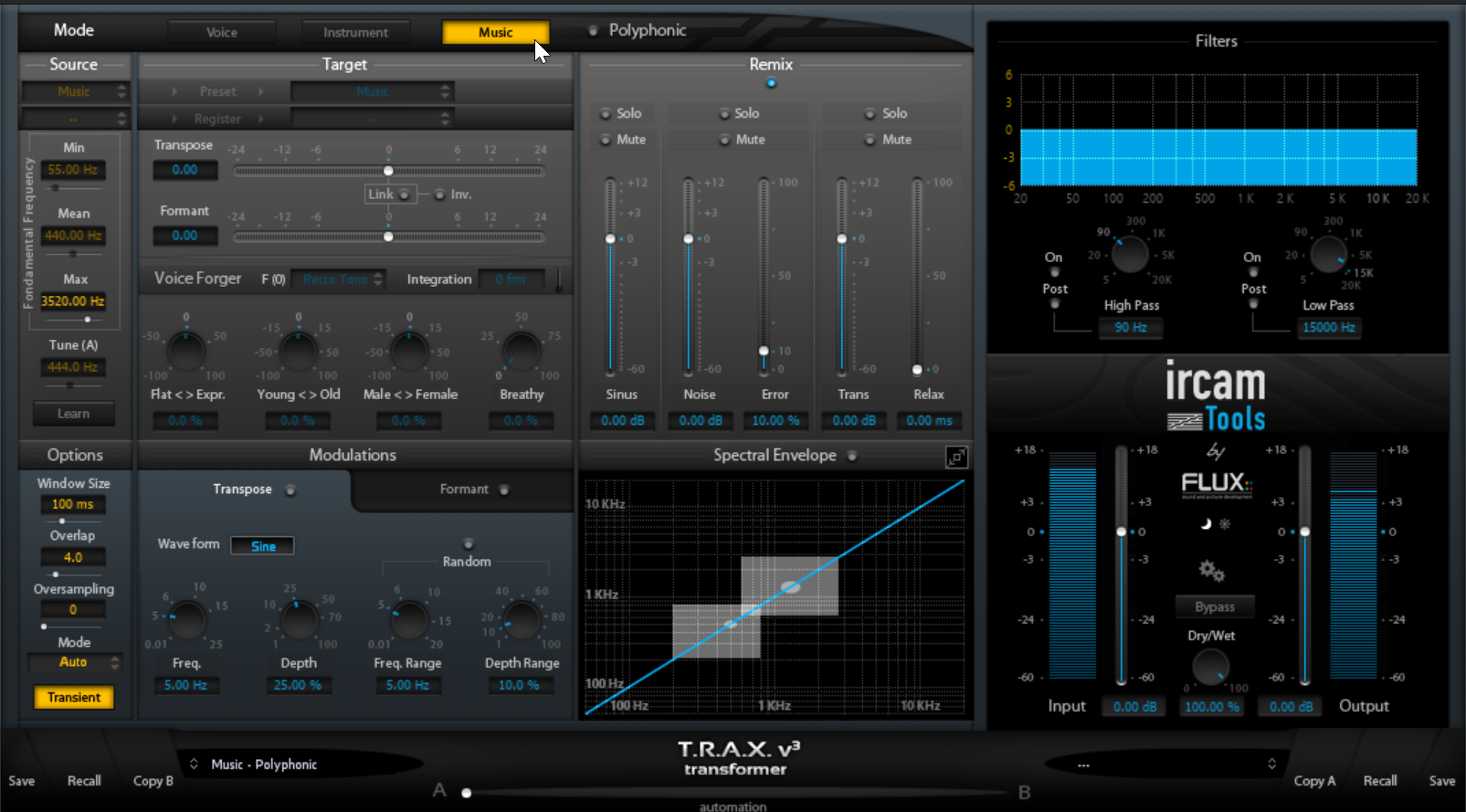Enable Random modulation LED
Screen dimensions: 1466x812
(x=469, y=543)
